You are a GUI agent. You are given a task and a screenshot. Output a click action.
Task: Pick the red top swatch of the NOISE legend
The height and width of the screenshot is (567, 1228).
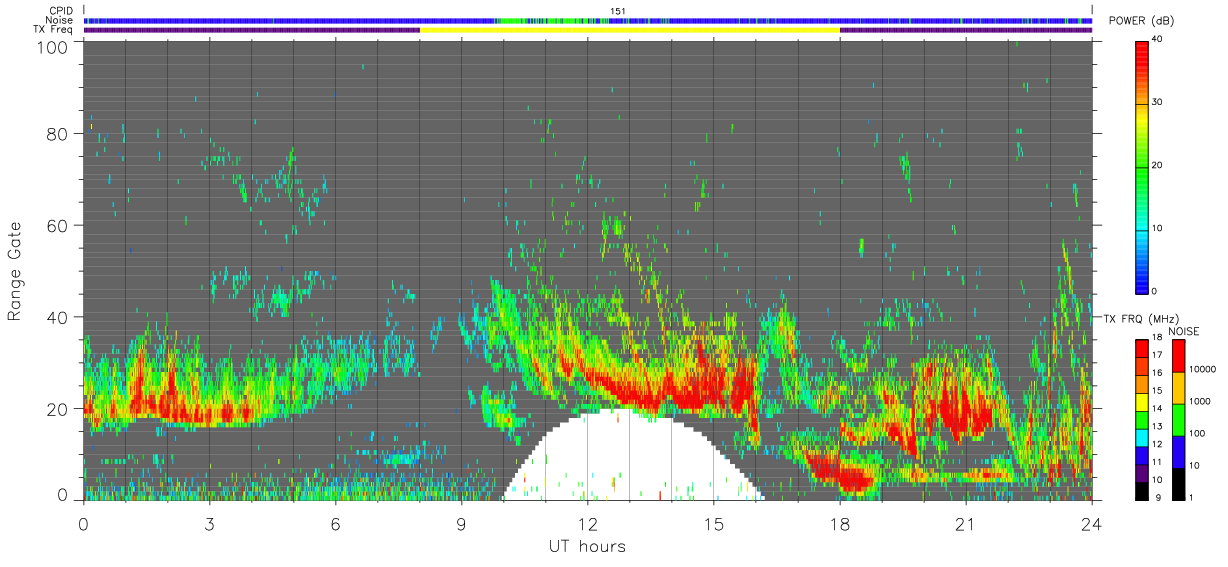click(1179, 356)
